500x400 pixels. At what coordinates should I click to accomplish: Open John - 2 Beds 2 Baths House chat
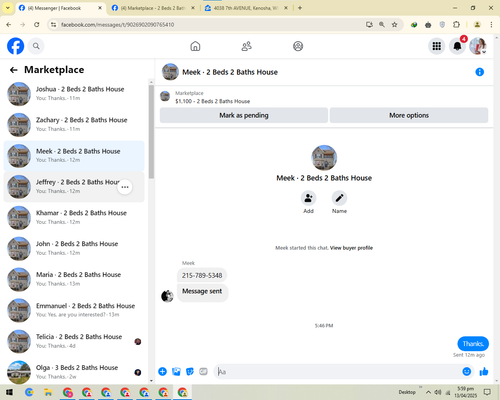tap(74, 249)
